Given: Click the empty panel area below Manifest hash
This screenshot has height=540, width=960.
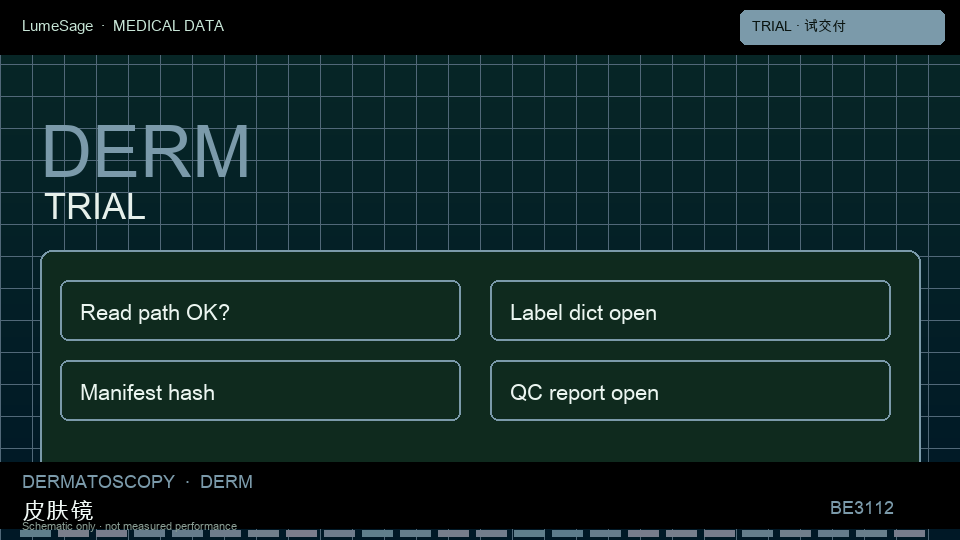Looking at the screenshot, I should (260, 442).
